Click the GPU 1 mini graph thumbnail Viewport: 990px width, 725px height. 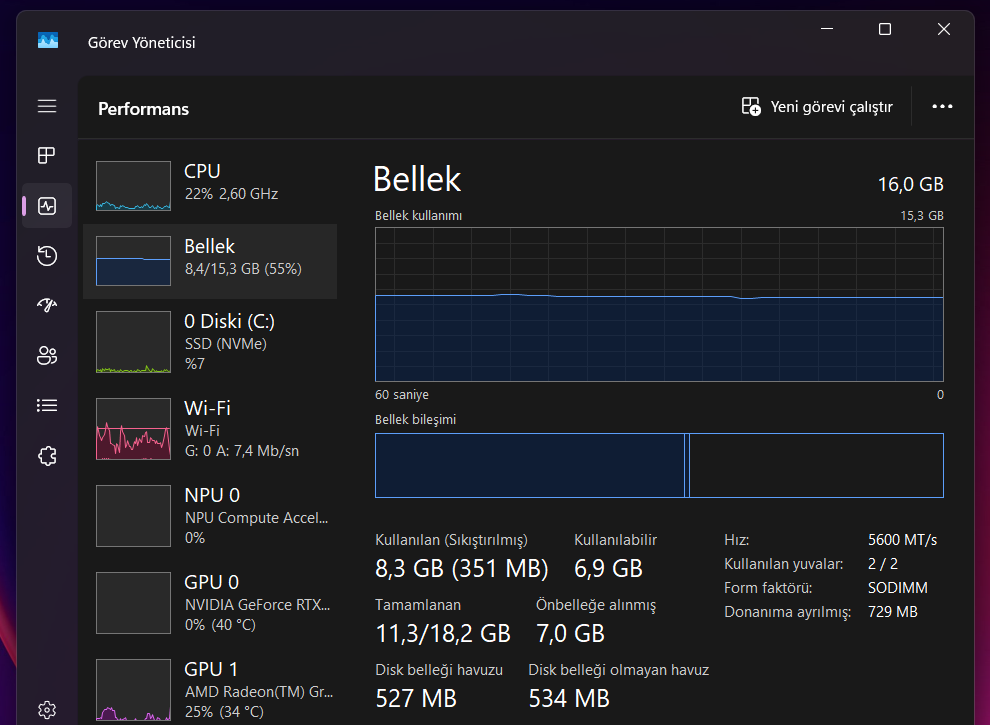coord(133,690)
